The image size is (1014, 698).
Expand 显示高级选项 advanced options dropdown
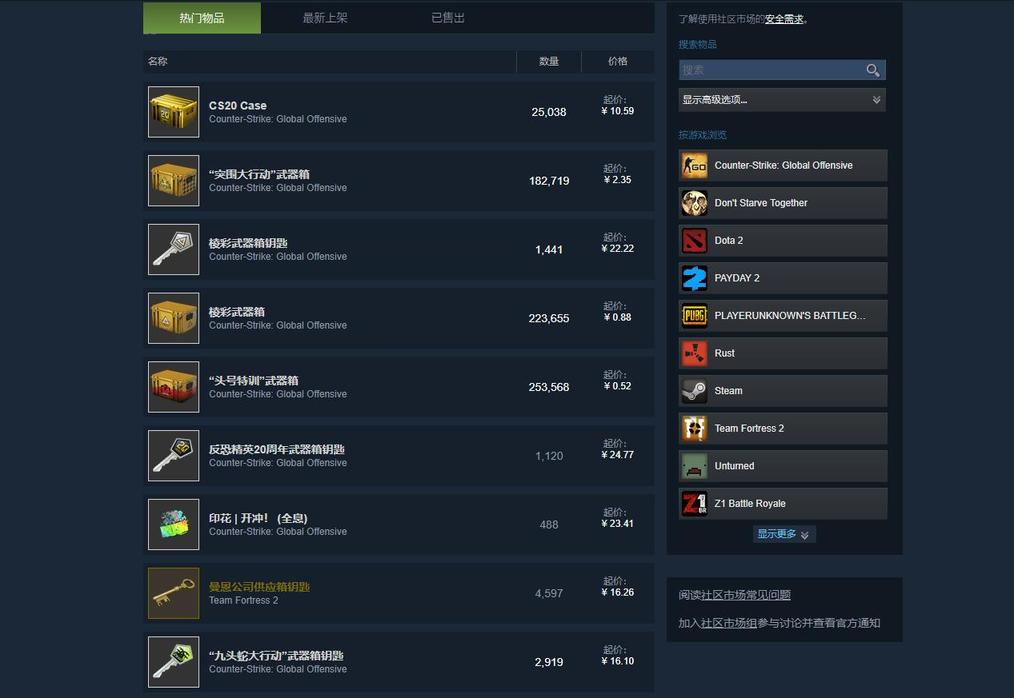(x=782, y=100)
